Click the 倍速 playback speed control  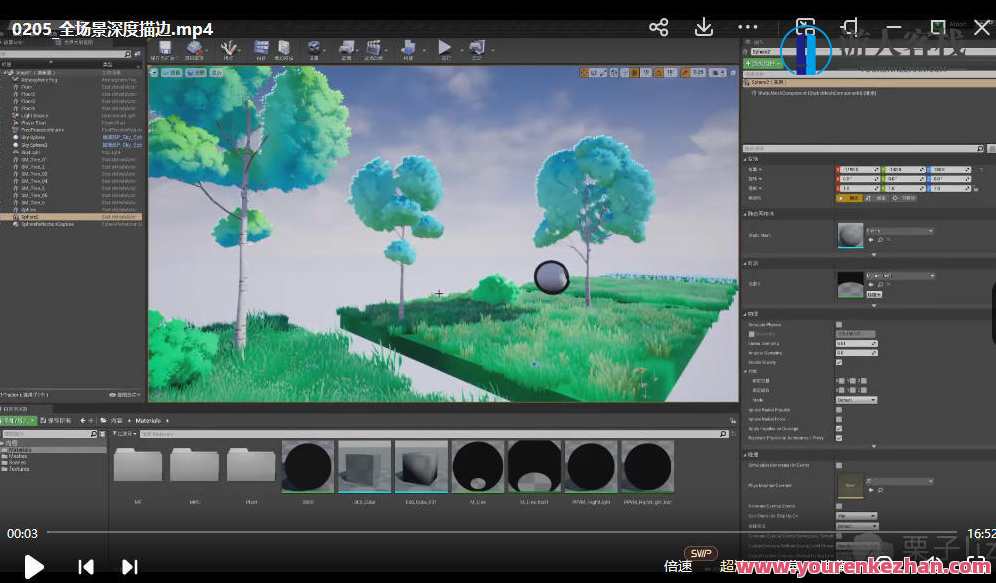678,566
